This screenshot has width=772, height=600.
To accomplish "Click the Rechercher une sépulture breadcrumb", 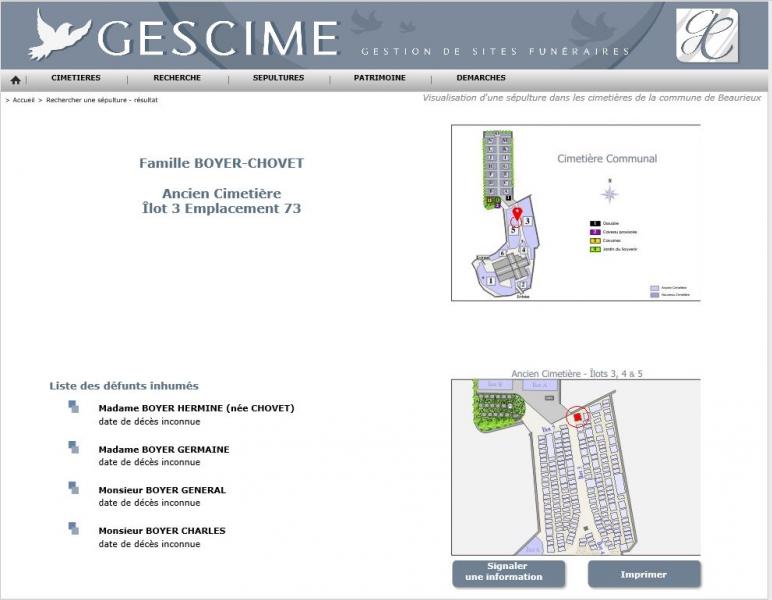I will tap(102, 100).
